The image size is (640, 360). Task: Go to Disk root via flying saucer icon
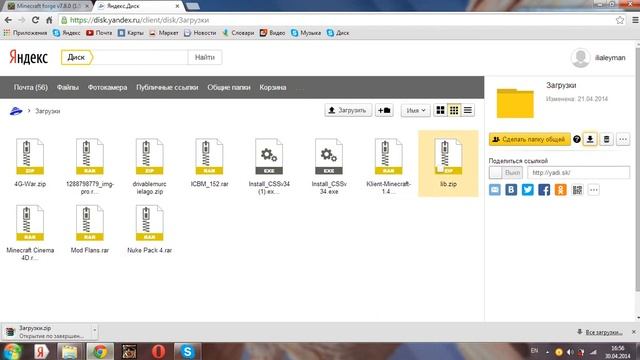(x=16, y=111)
